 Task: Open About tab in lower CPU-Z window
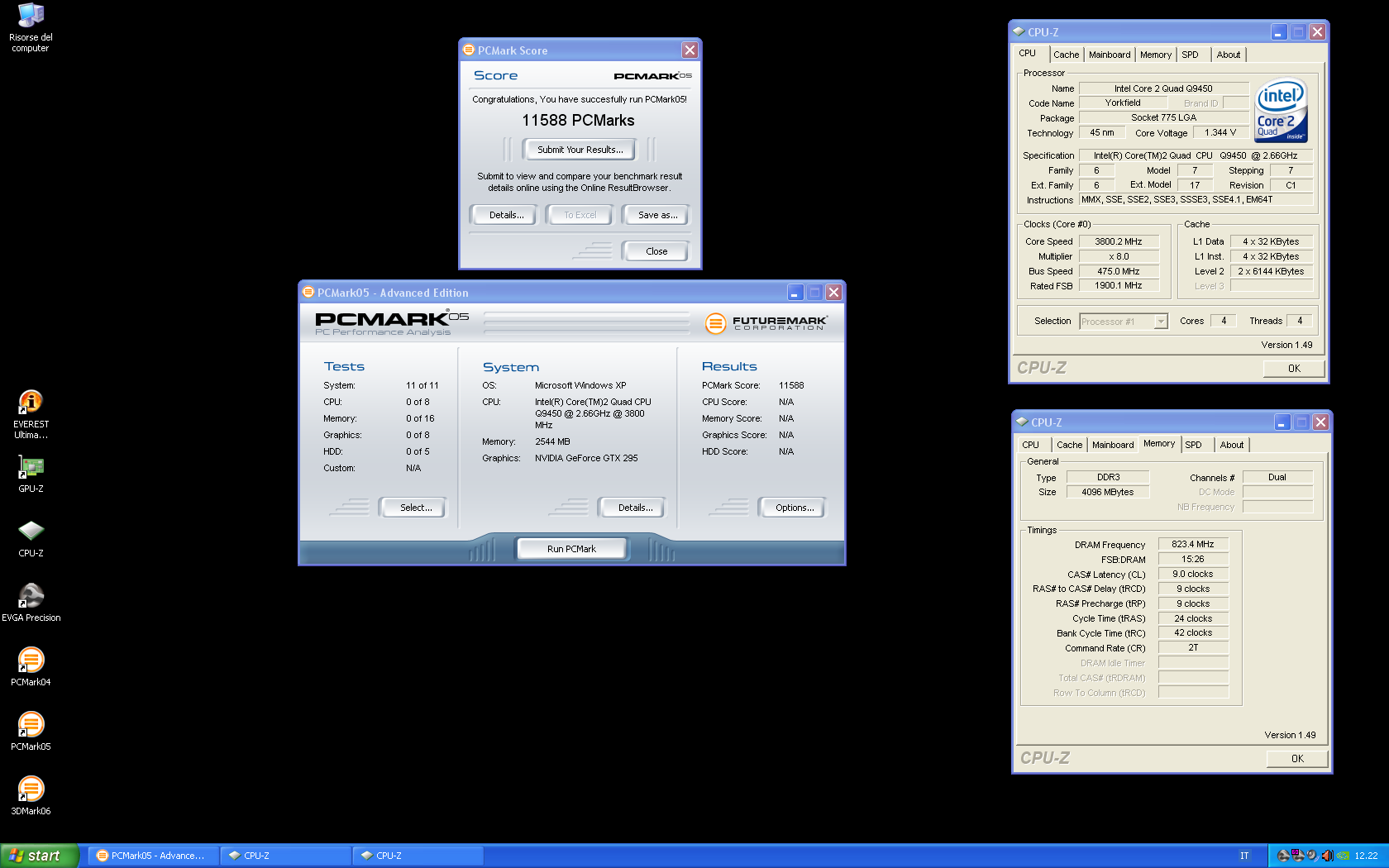pyautogui.click(x=1231, y=445)
